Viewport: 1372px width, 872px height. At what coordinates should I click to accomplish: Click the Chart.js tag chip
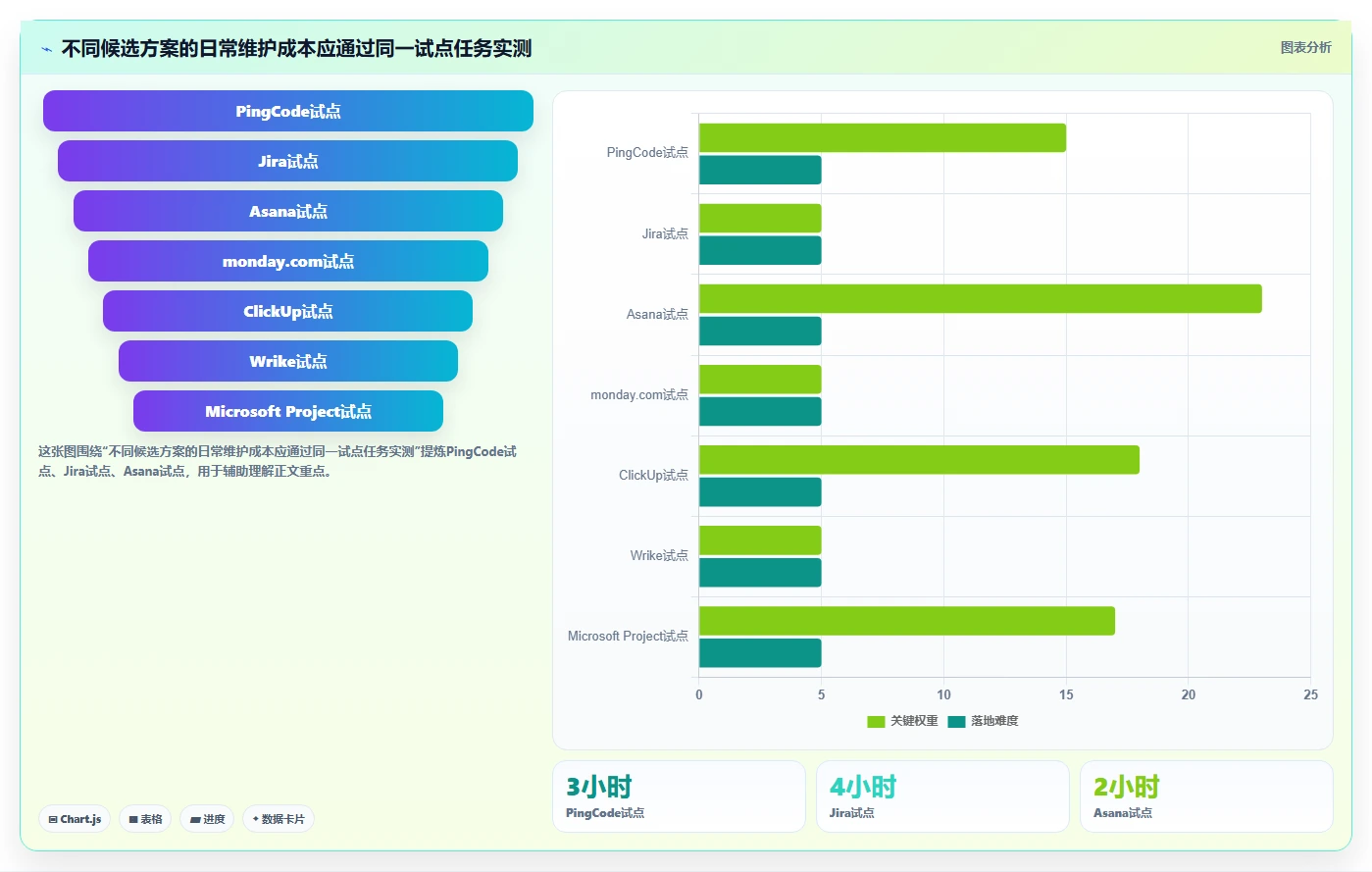coord(75,819)
